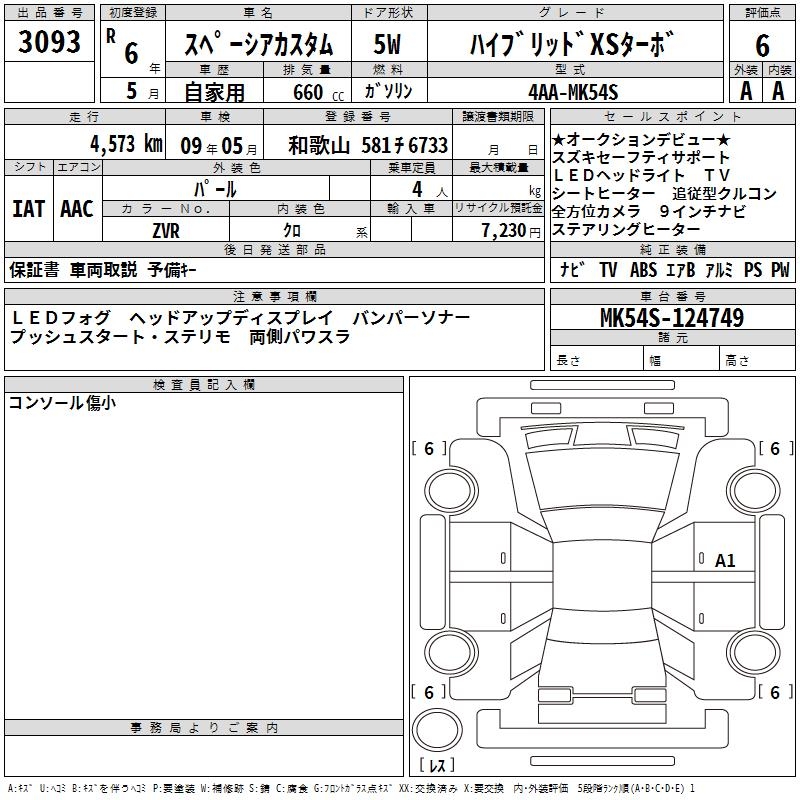Click the star-marked オークションデビュー sales point
Screen dimensions: 800x800
pyautogui.click(x=641, y=140)
